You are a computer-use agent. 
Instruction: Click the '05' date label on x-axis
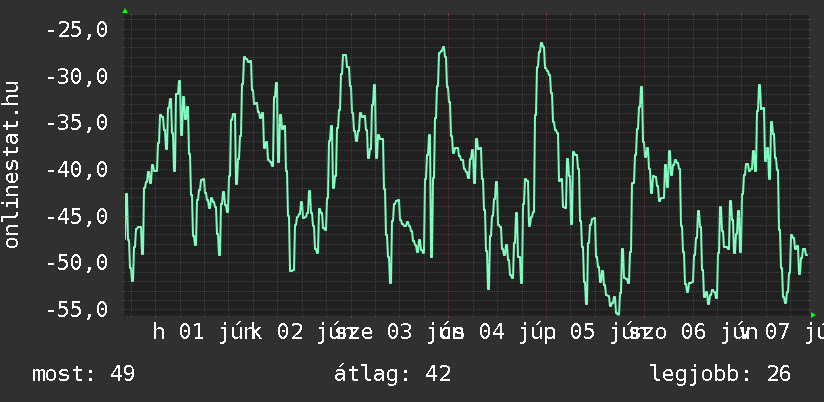pyautogui.click(x=583, y=332)
